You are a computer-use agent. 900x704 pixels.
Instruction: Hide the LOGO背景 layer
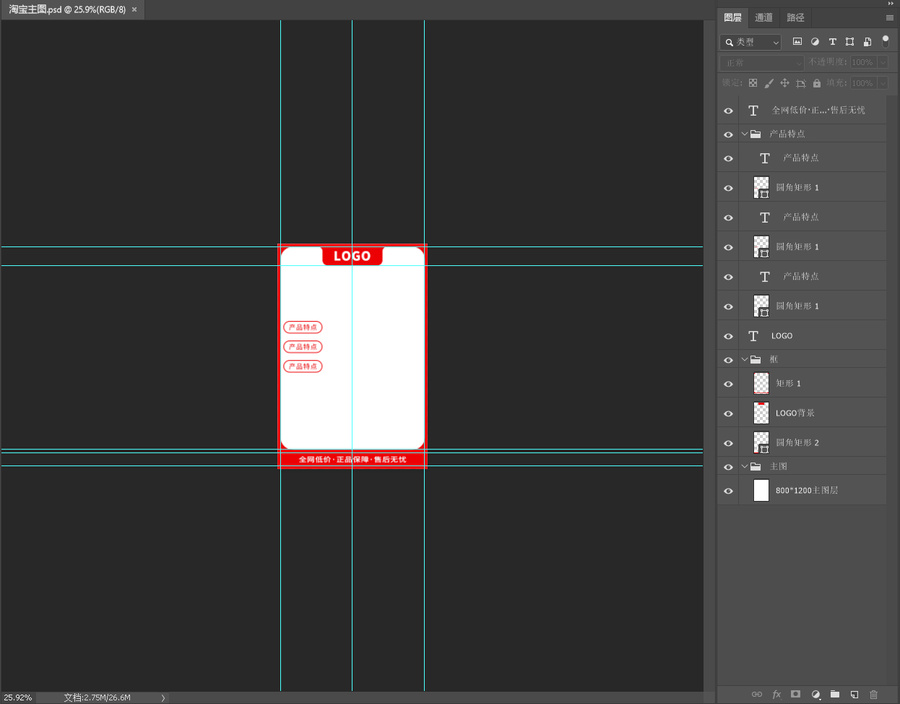[728, 414]
